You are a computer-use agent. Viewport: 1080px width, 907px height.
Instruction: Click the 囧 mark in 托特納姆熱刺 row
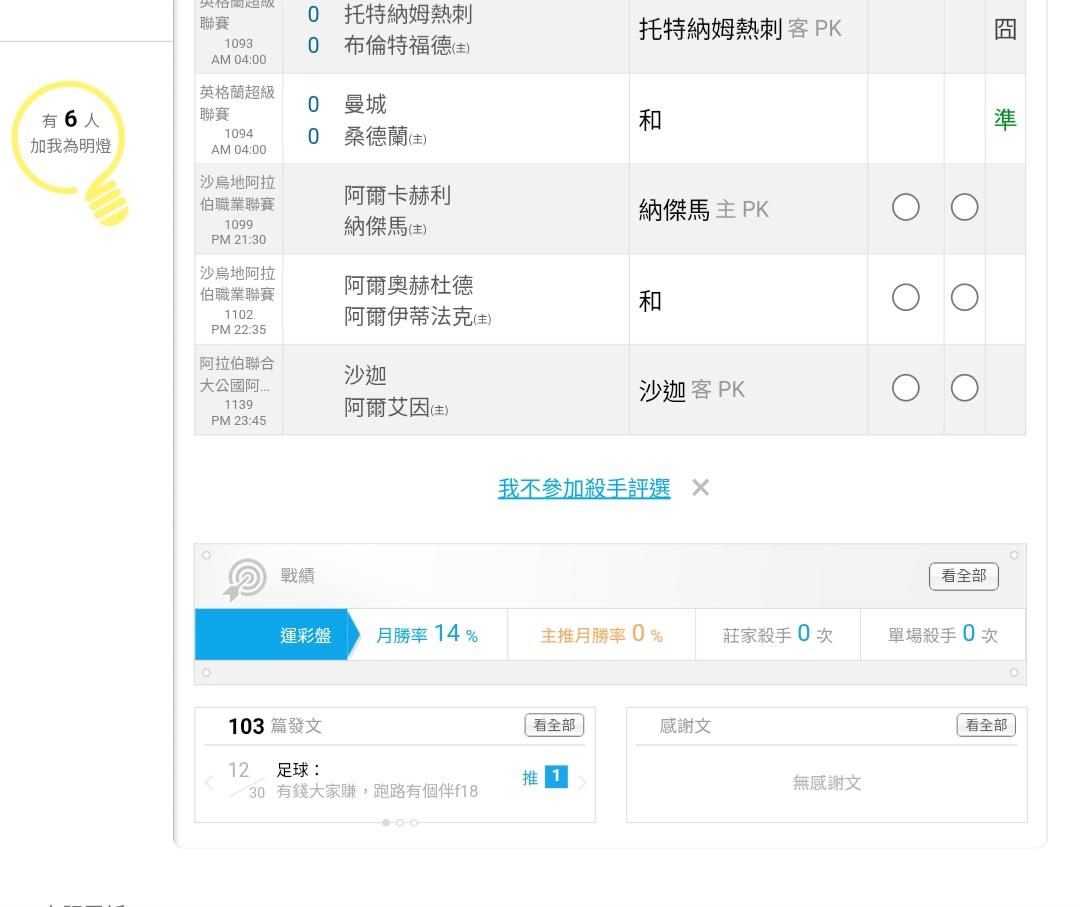(1005, 29)
